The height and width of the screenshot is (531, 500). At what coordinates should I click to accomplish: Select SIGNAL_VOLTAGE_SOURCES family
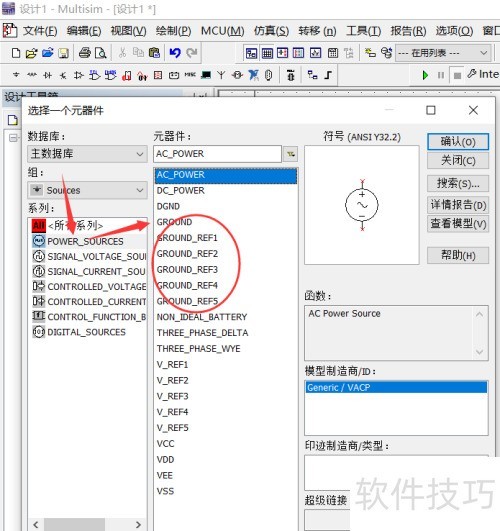88,256
